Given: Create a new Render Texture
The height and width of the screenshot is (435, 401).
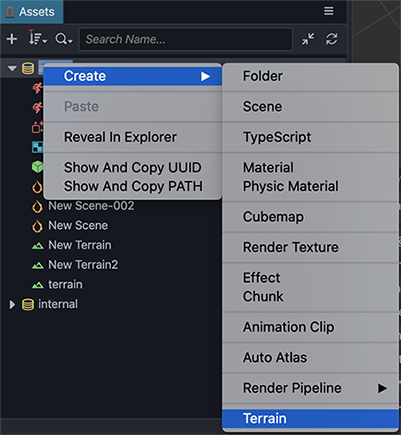Looking at the screenshot, I should click(x=310, y=247).
